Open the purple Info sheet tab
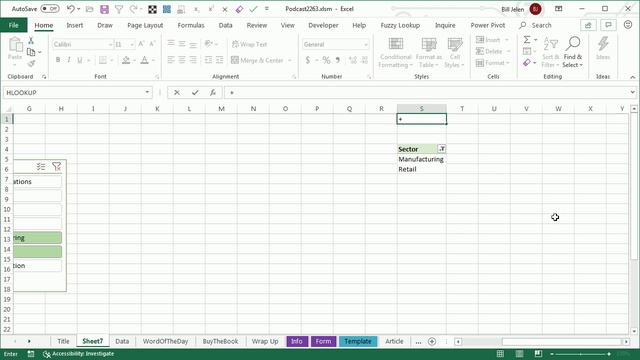 coord(297,341)
